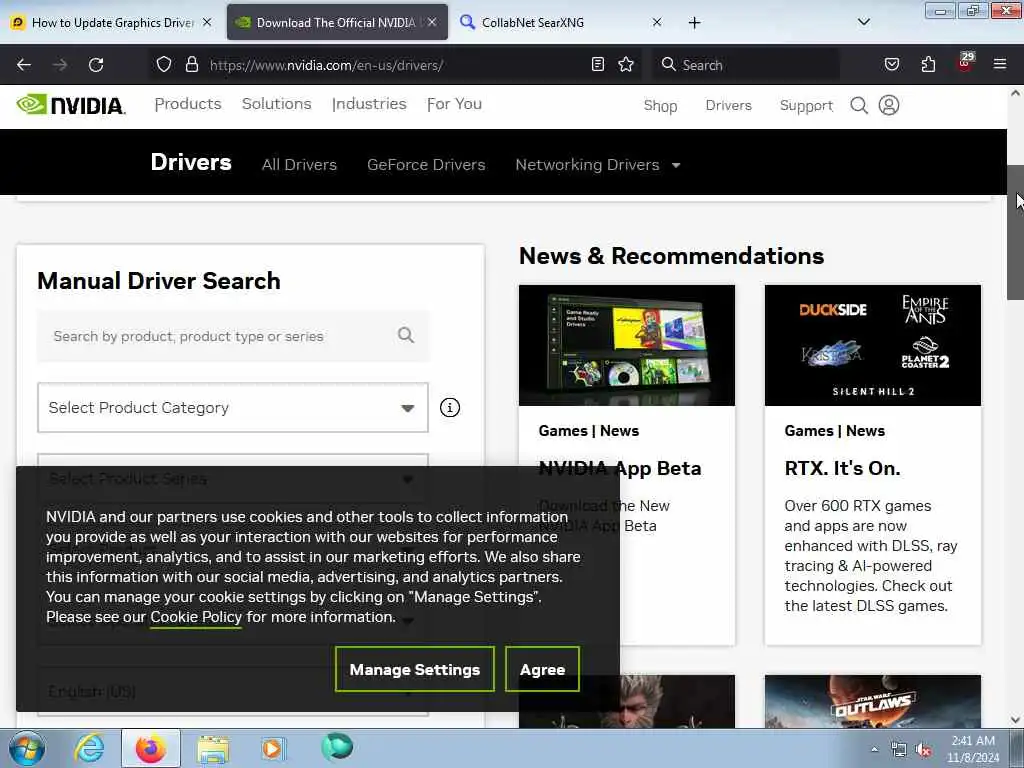
Task: Open the media player taskbar icon
Action: click(272, 748)
